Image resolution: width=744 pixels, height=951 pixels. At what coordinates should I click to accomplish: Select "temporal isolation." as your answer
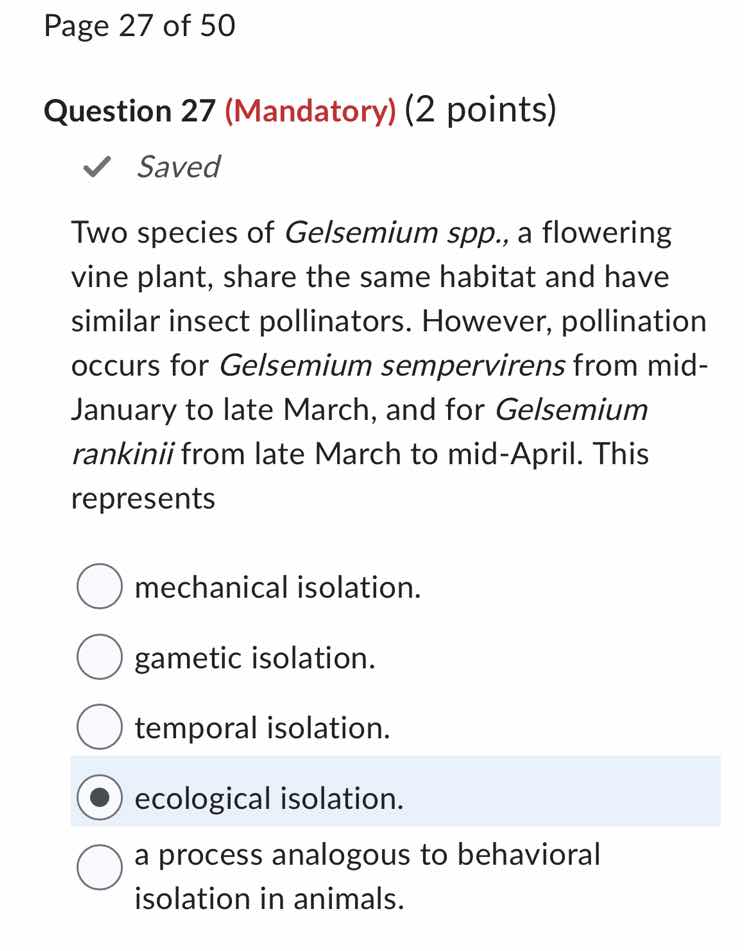pos(98,727)
